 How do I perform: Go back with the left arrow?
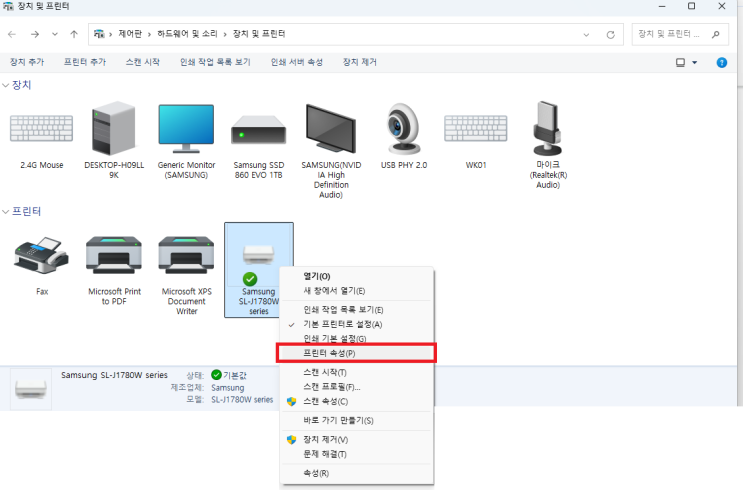click(12, 34)
